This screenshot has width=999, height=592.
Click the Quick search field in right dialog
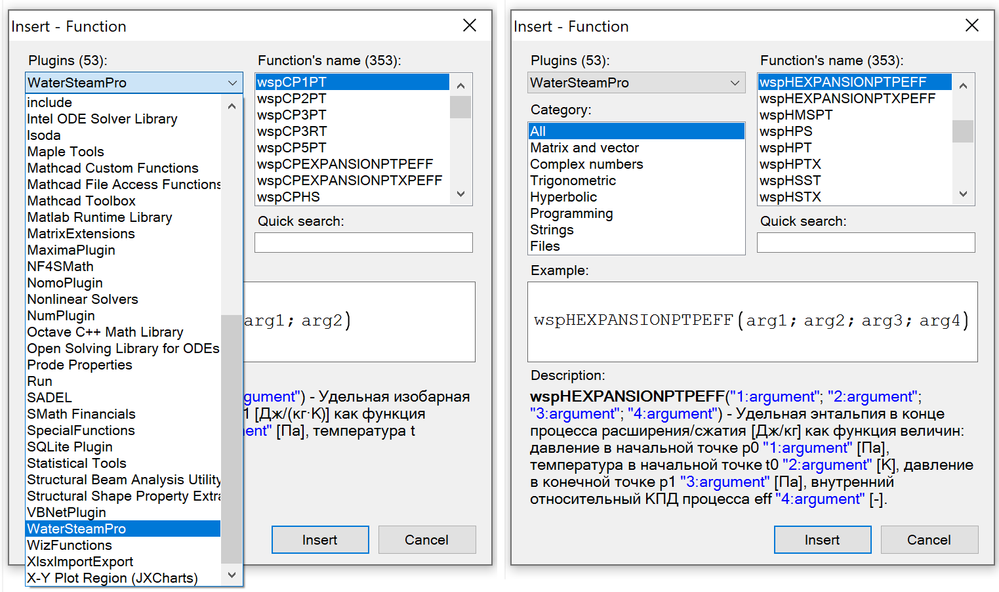865,243
